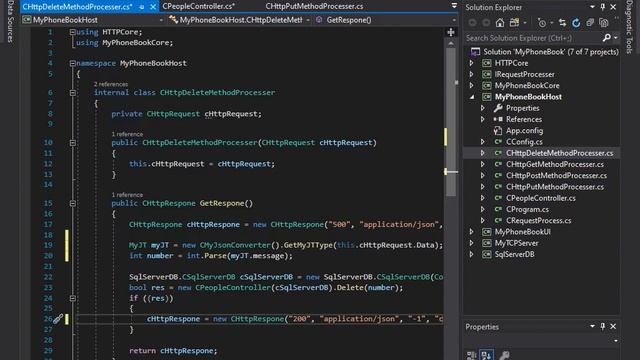Collapse the MyPhoneBookHost project node

coord(472,97)
